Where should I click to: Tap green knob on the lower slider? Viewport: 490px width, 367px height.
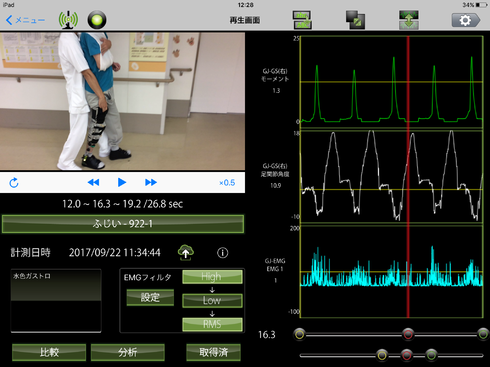coord(431,355)
